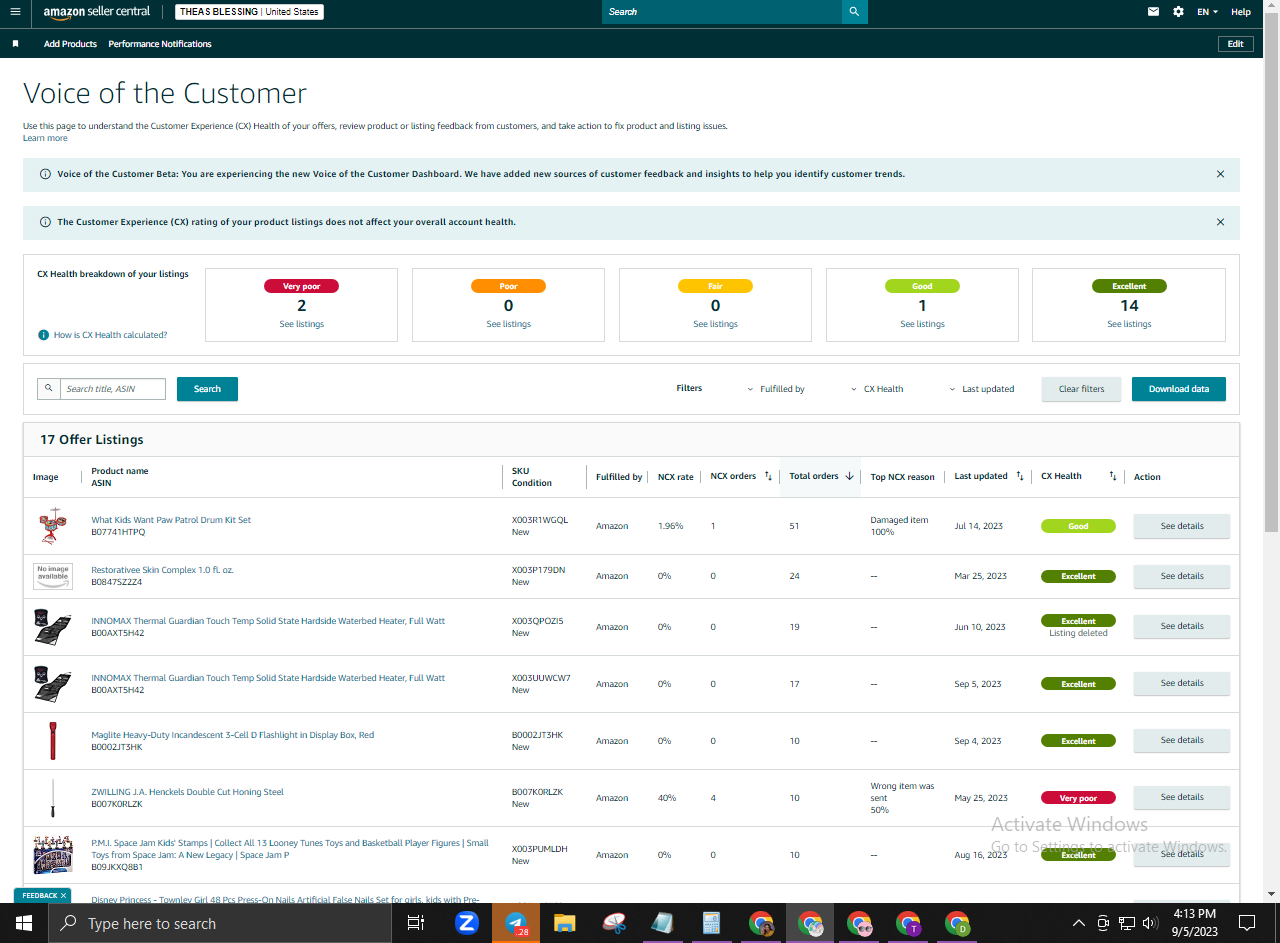The height and width of the screenshot is (943, 1280).
Task: Open the mail messages icon
Action: click(1153, 12)
